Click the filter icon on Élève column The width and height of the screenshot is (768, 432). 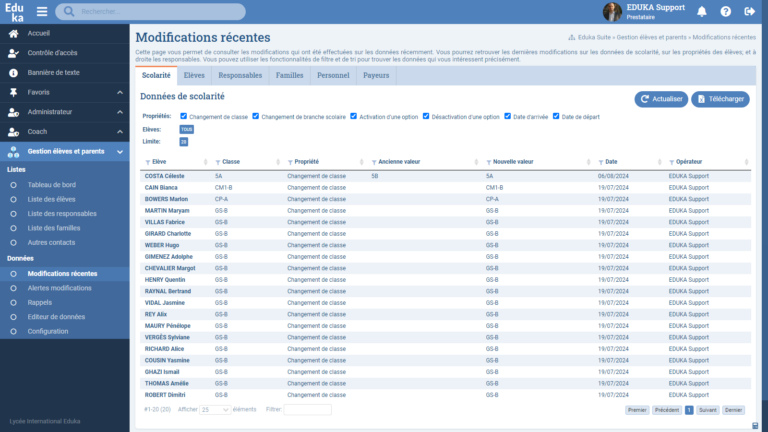[x=148, y=161]
